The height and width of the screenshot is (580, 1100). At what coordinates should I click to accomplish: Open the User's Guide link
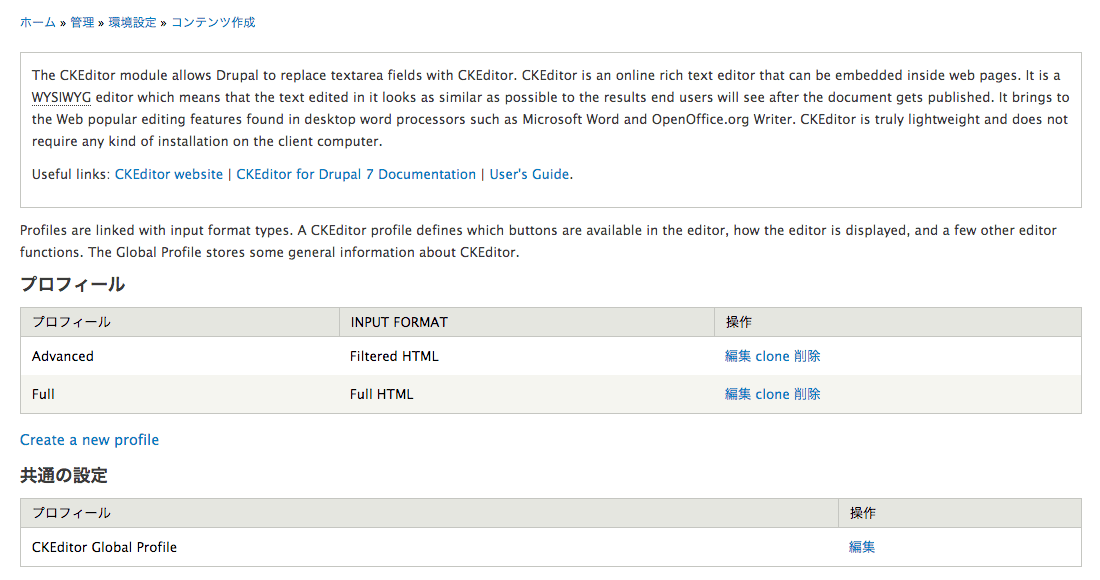[x=529, y=175]
